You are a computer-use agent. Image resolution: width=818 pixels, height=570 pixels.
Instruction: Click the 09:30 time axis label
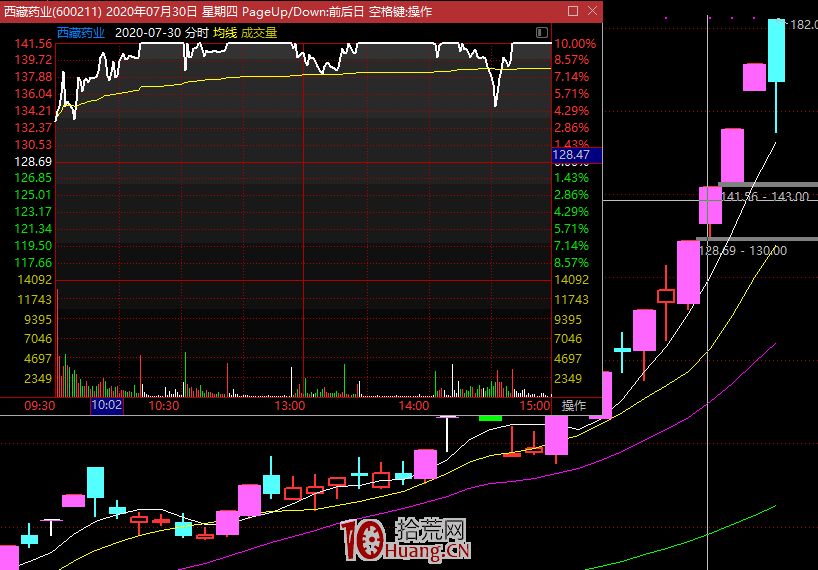click(x=40, y=406)
